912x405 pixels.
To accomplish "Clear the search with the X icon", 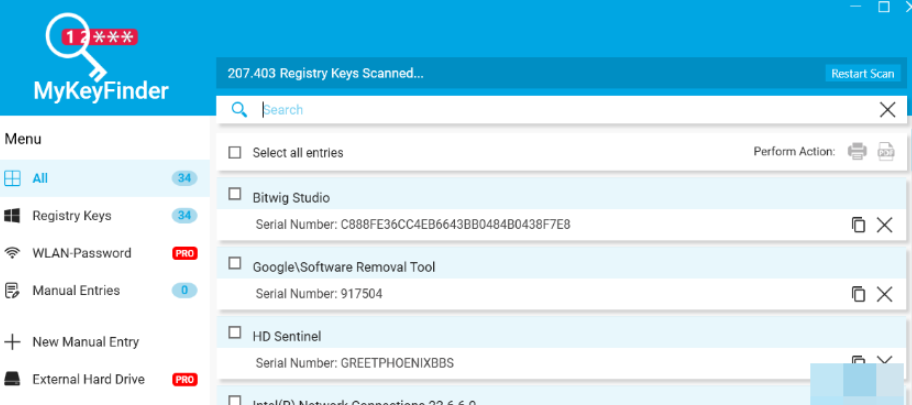I will [x=887, y=109].
